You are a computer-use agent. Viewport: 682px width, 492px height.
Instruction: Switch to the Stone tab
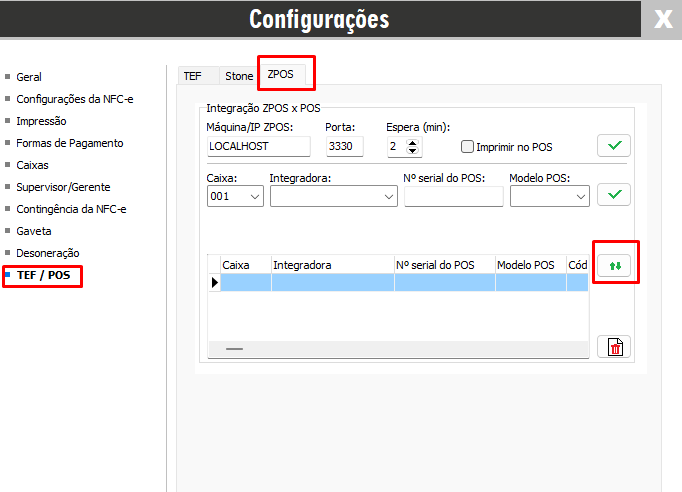pyautogui.click(x=238, y=76)
